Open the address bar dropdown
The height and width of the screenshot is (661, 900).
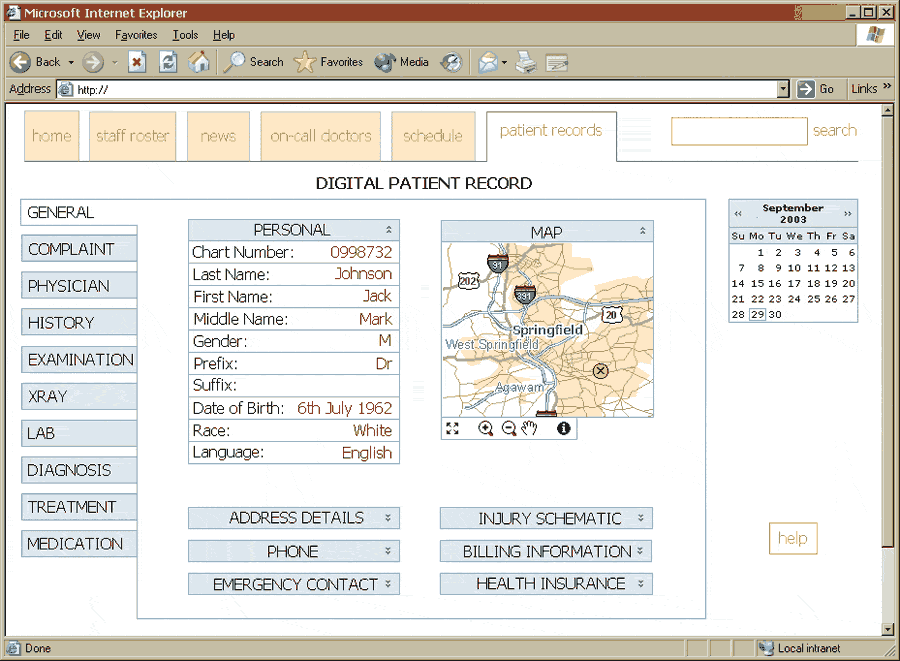coord(783,89)
